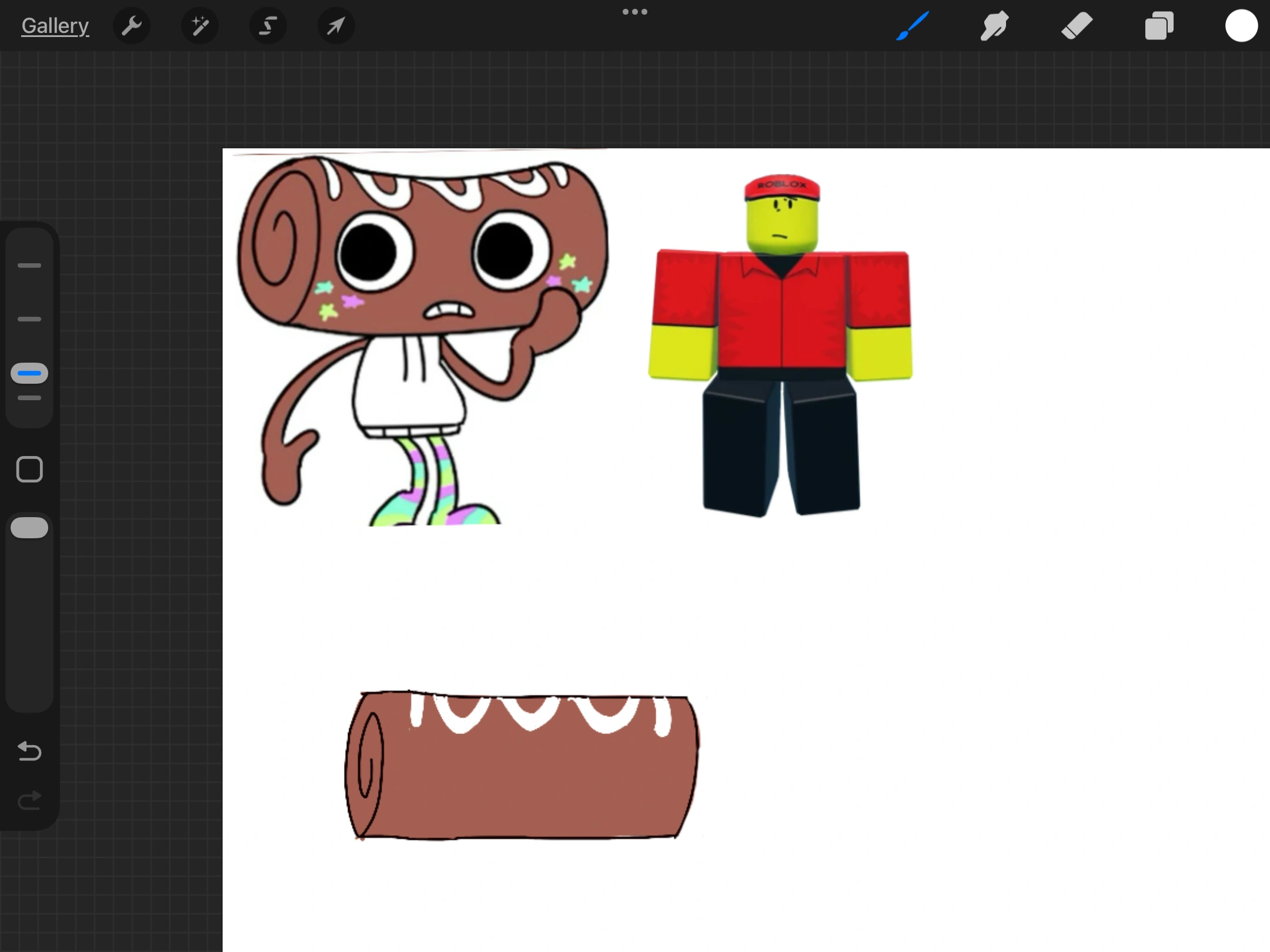This screenshot has width=1270, height=952.
Task: Select the Eraser tool
Action: 1077,26
